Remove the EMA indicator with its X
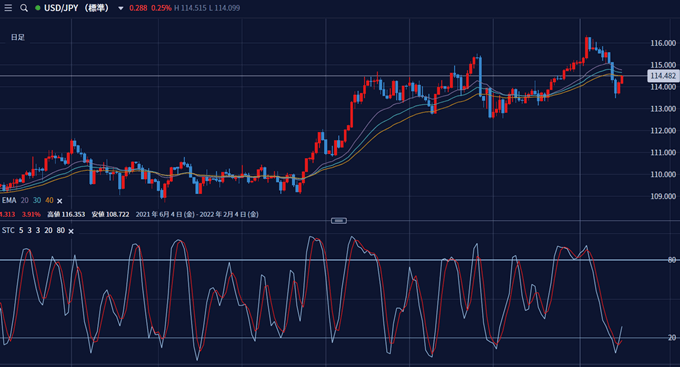The width and height of the screenshot is (680, 367). pyautogui.click(x=60, y=201)
